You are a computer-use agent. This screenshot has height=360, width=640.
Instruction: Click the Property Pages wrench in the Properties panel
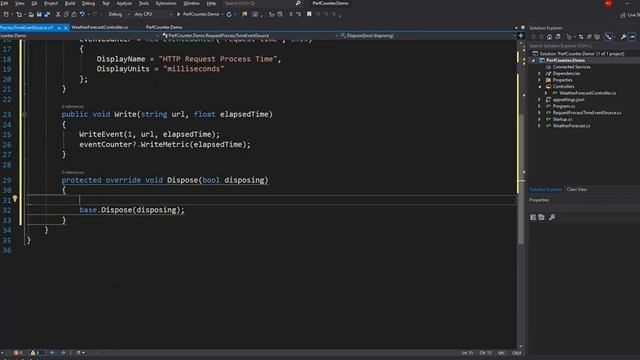(552, 217)
